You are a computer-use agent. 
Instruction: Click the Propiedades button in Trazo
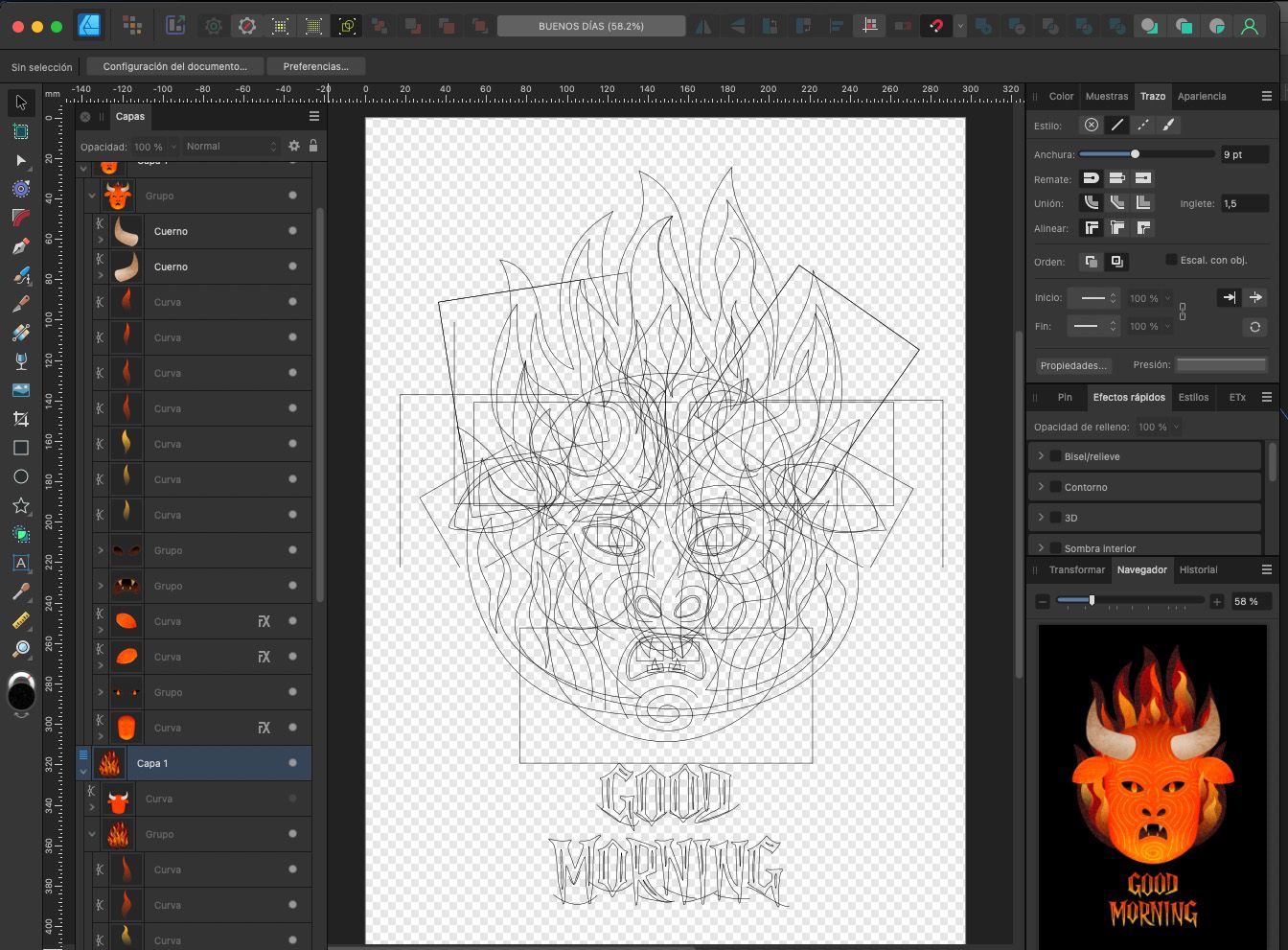pos(1073,365)
